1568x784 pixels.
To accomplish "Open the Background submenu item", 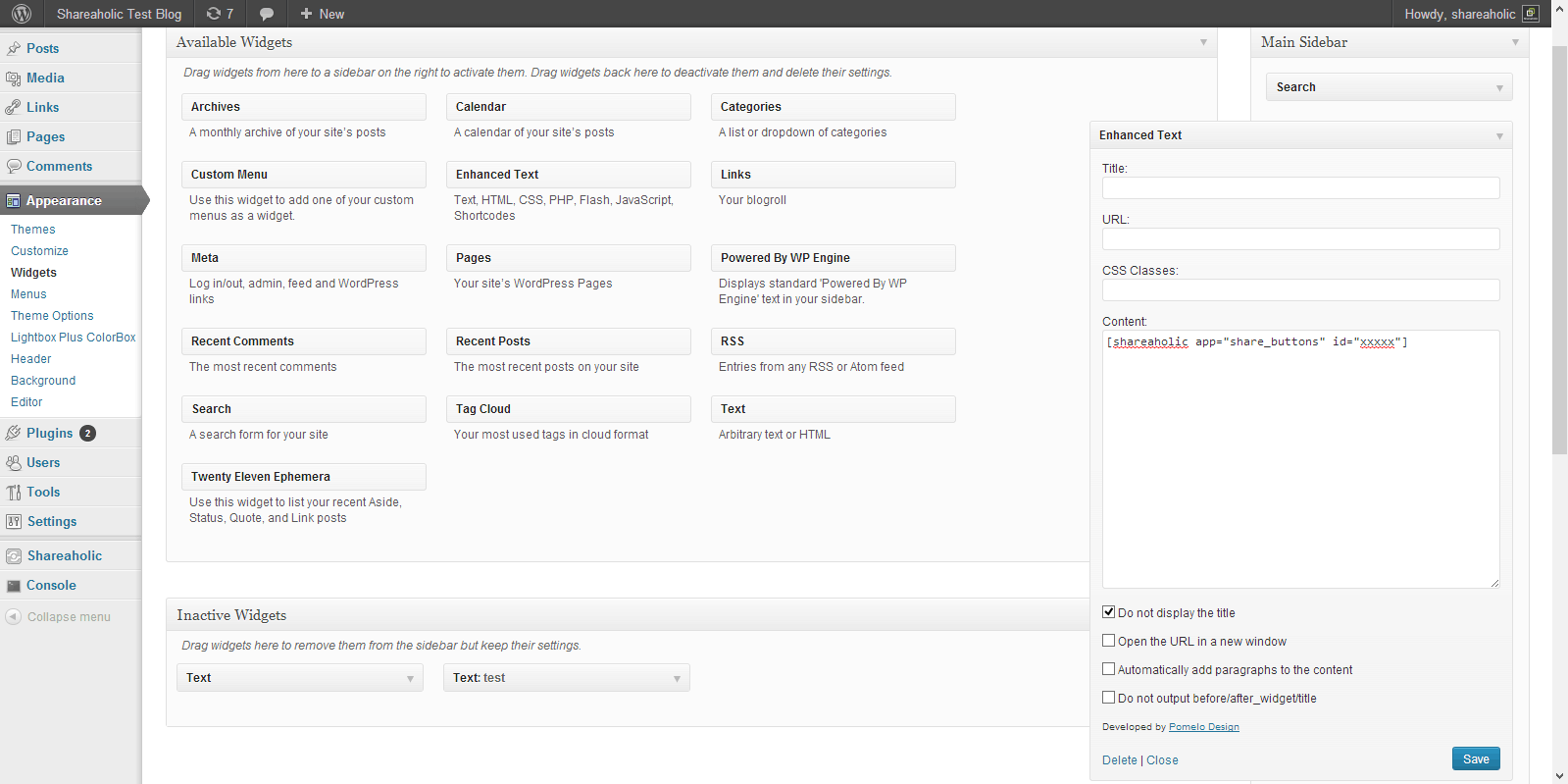I will click(43, 381).
